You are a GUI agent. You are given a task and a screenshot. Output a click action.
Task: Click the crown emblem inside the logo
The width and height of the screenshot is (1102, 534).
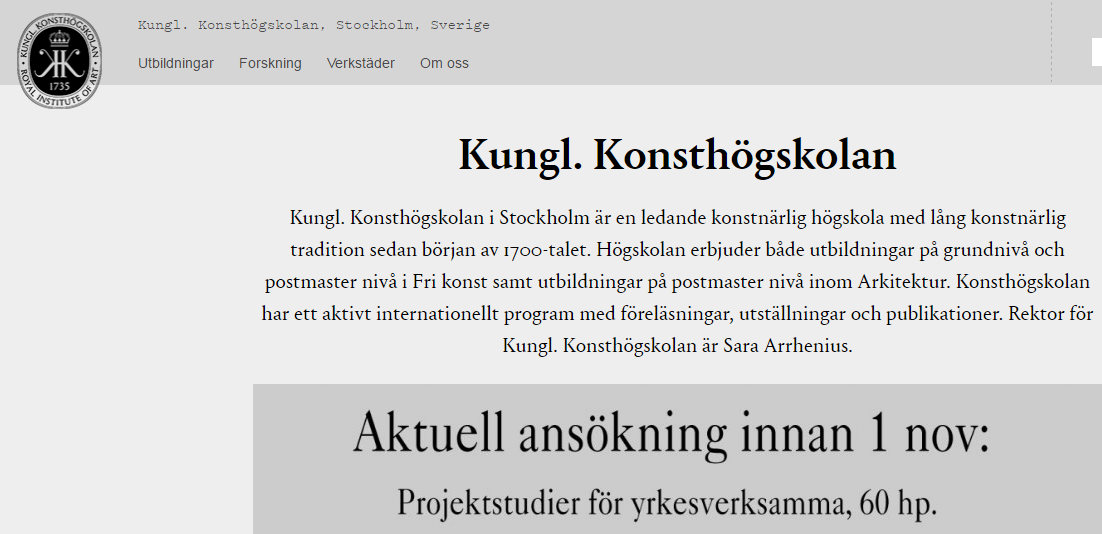(x=60, y=40)
